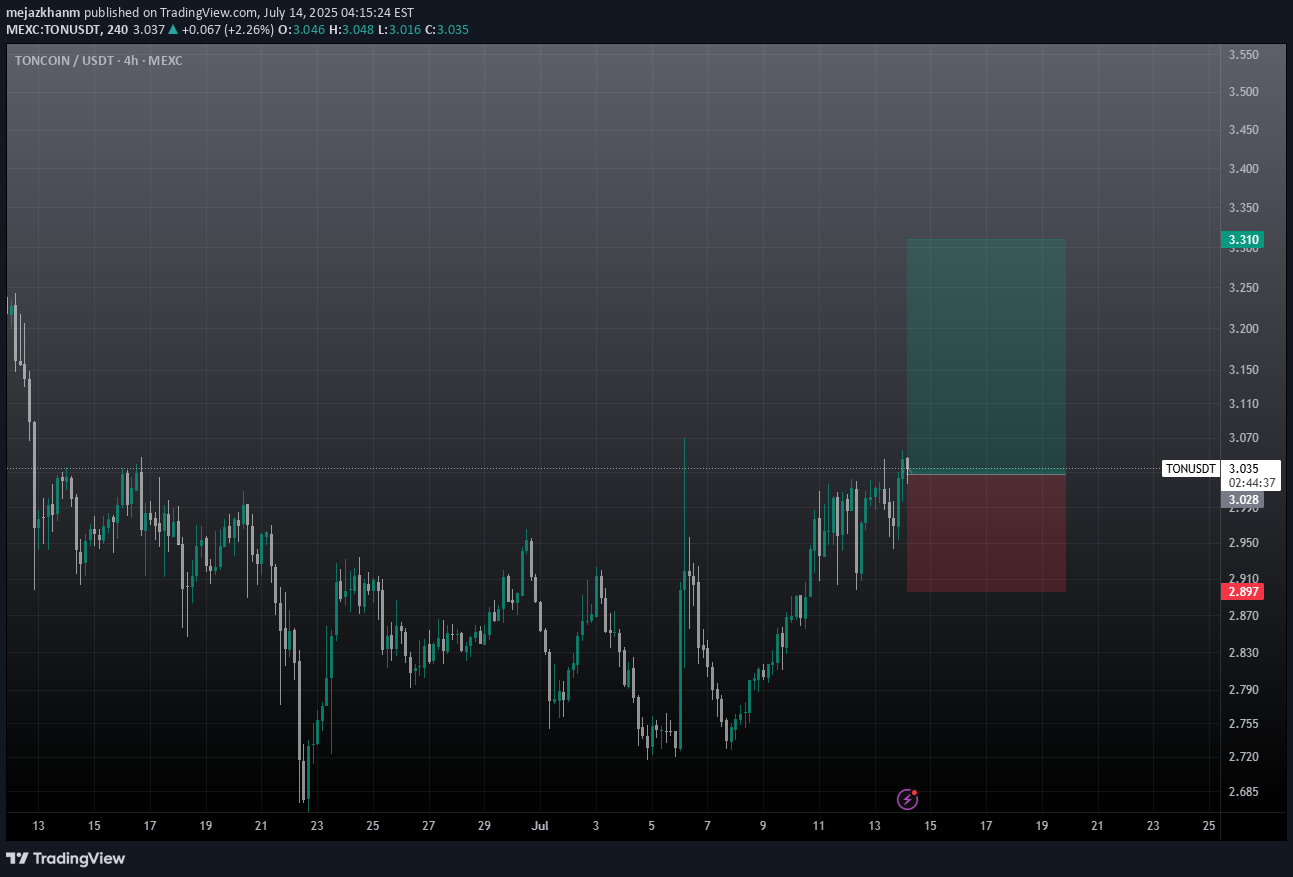Screen dimensions: 1293x877
Task: Select the green 3.310 take-profit price label
Action: [1242, 239]
